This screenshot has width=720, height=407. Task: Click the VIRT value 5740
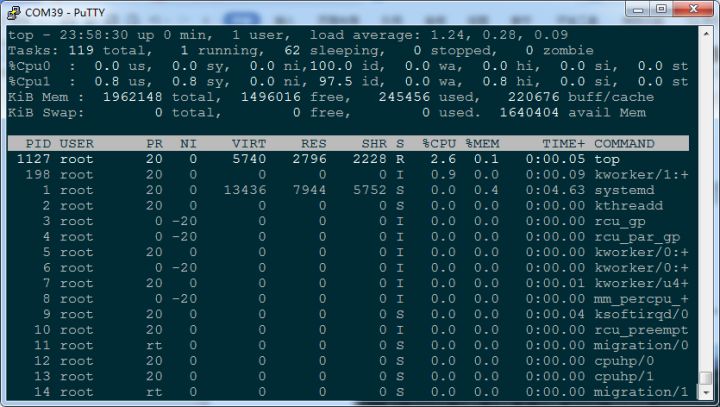[x=249, y=159]
